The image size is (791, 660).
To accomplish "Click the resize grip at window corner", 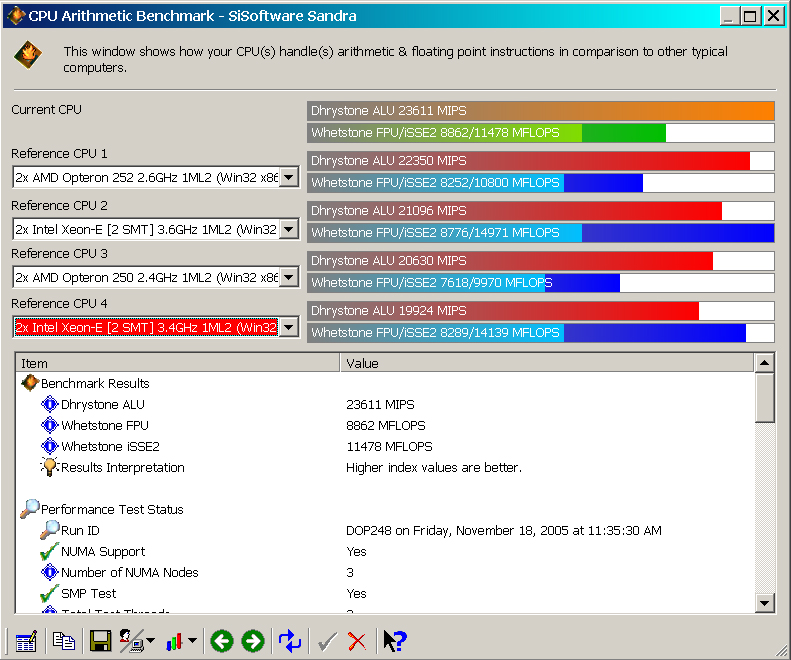I will pos(780,650).
